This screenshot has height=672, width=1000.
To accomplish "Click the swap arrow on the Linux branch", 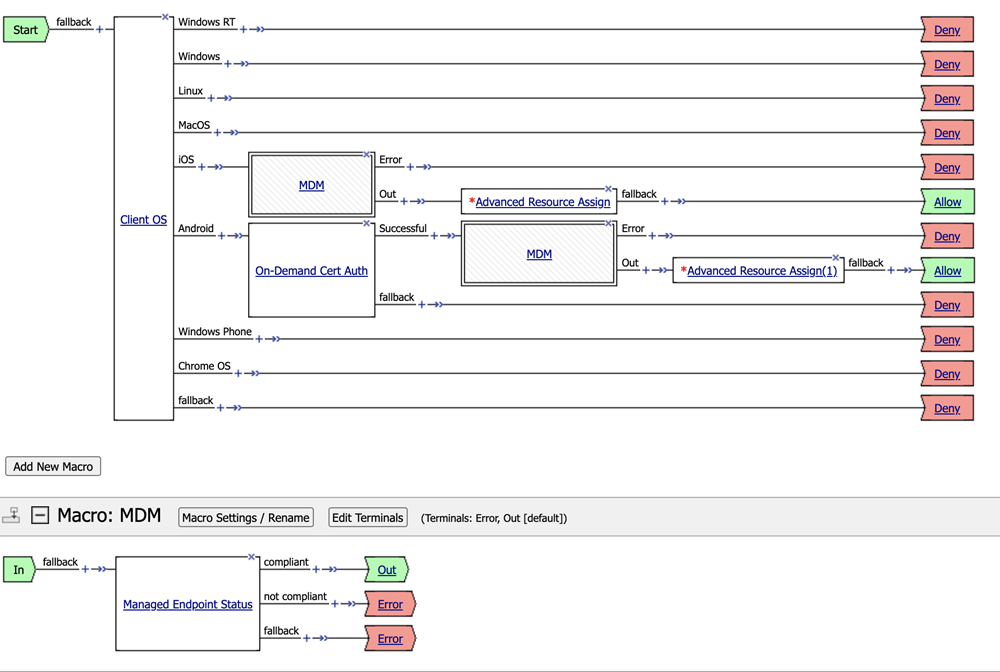I will click(x=227, y=99).
